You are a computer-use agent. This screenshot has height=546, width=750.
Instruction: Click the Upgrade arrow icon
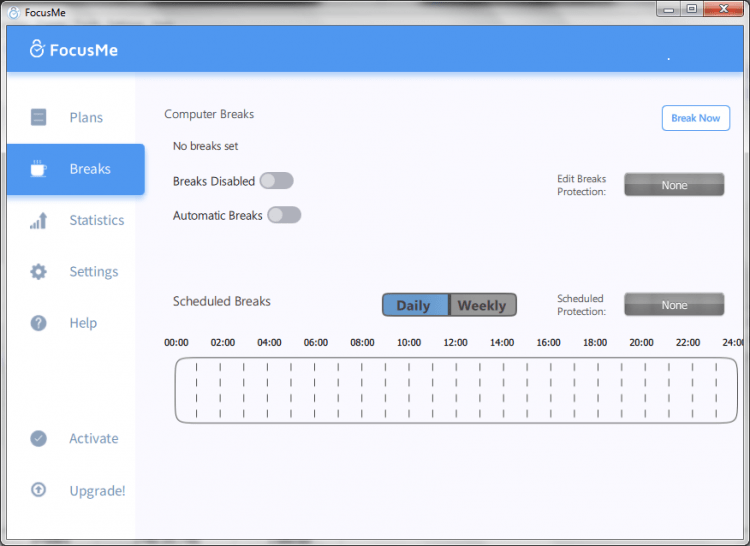pos(38,490)
